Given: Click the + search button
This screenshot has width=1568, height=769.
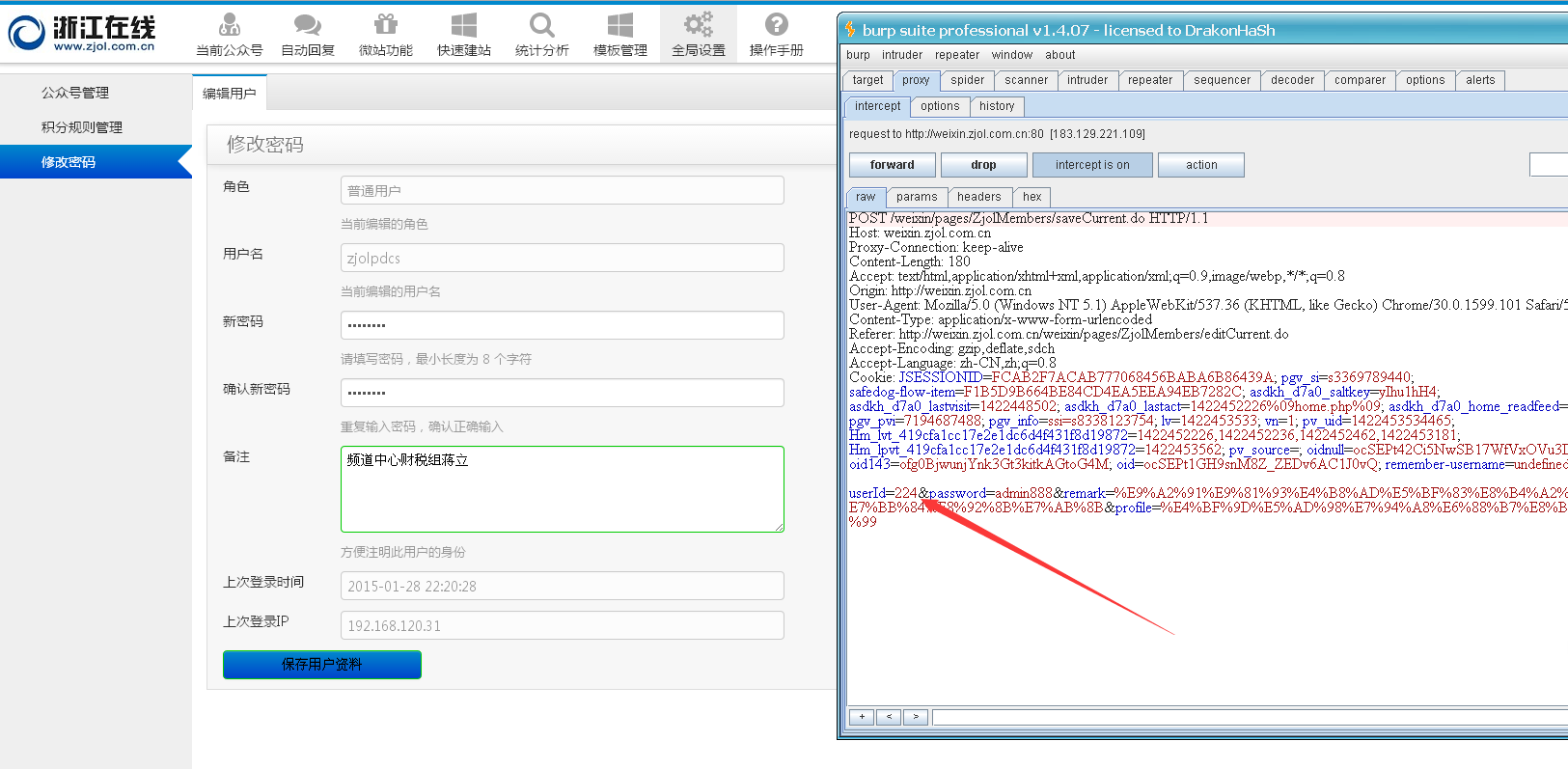Looking at the screenshot, I should pyautogui.click(x=862, y=717).
